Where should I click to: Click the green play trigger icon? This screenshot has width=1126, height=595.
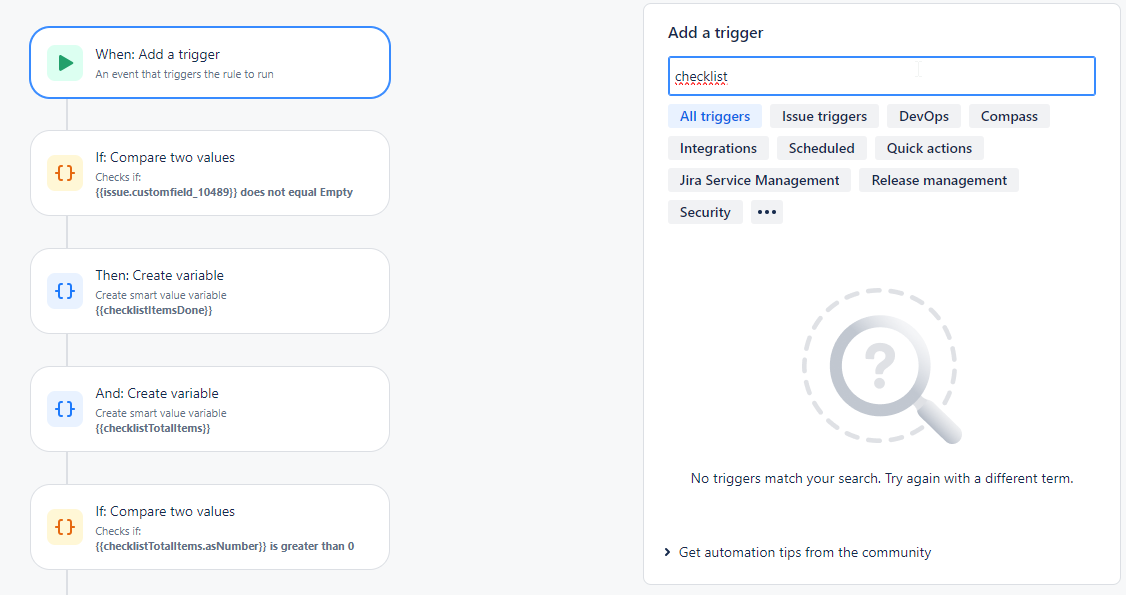pos(65,62)
